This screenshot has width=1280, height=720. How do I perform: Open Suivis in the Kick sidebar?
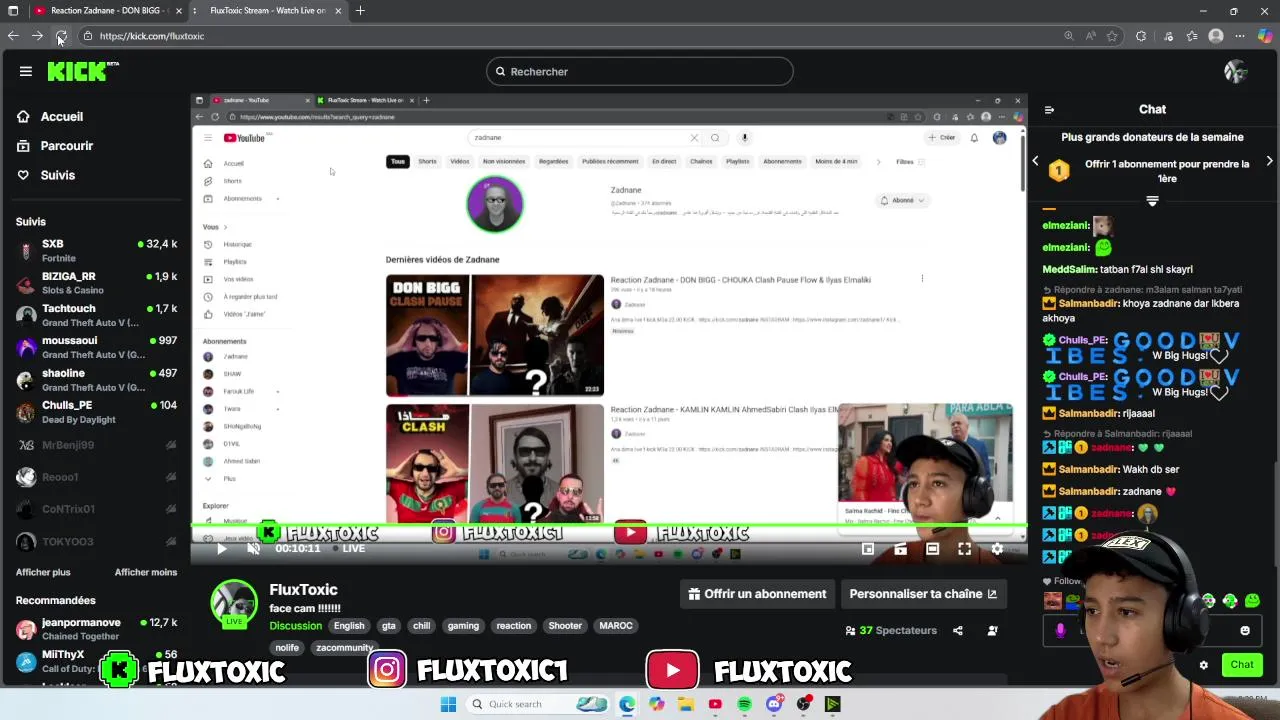[x=46, y=175]
